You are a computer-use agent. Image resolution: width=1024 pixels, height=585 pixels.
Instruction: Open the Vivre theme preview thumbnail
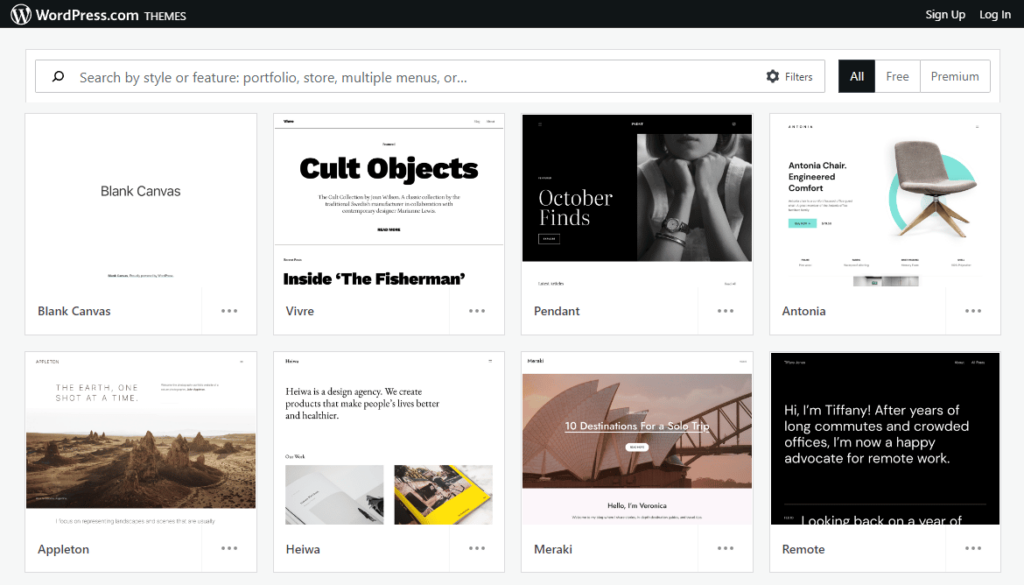[x=389, y=201]
